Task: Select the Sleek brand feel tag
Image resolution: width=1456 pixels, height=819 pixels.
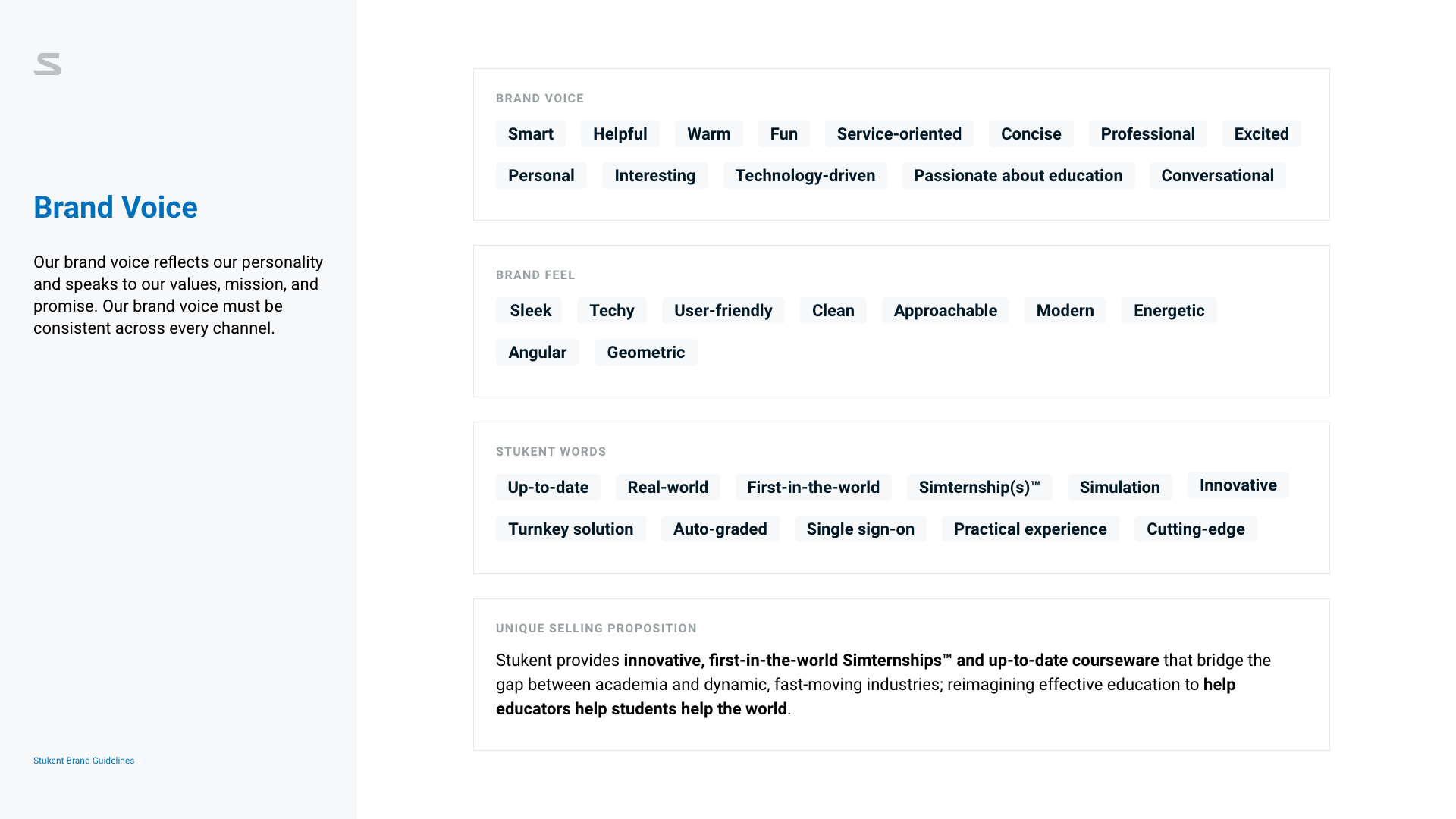Action: pos(530,311)
